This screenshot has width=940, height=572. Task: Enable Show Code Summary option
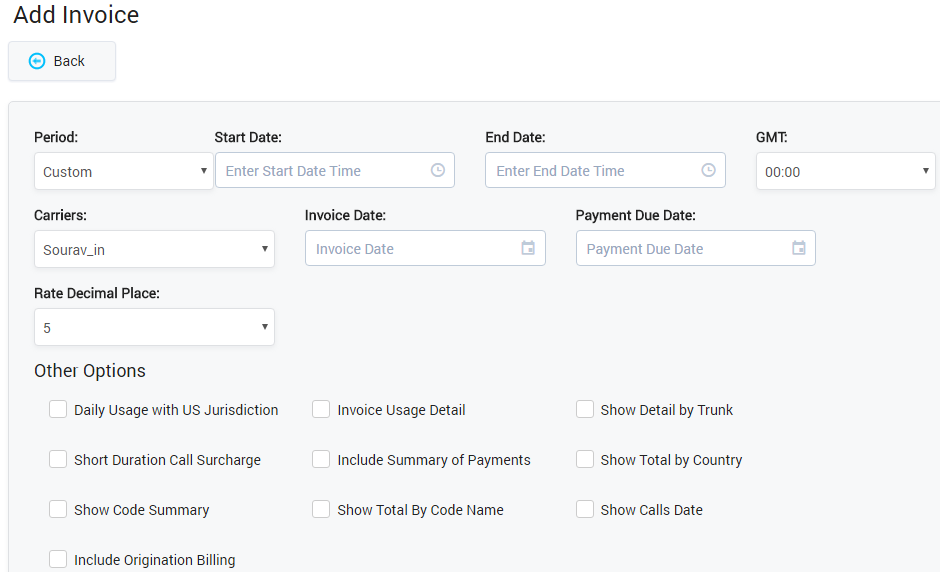pos(58,509)
